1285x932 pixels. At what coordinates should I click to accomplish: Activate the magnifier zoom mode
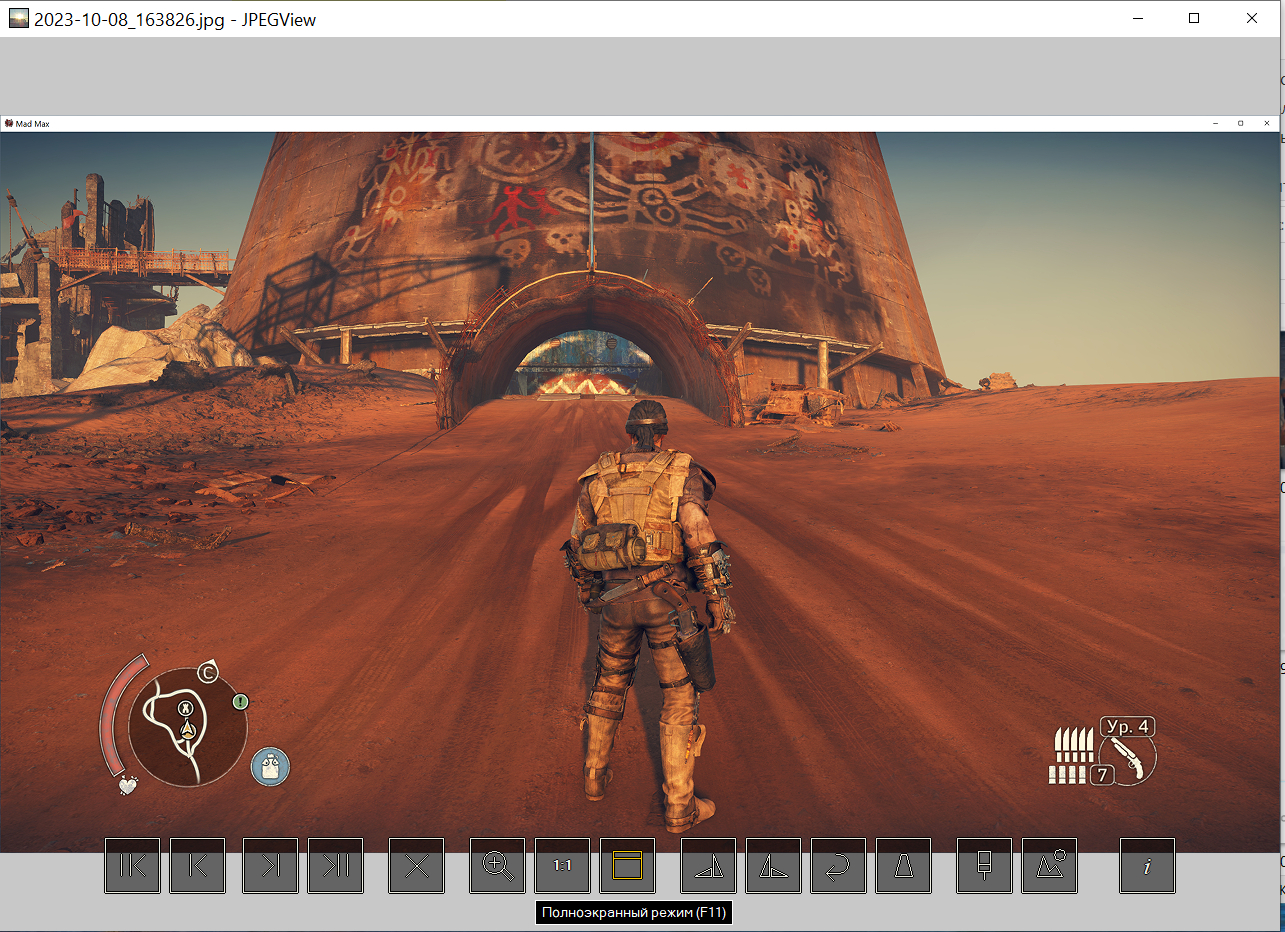[x=497, y=866]
